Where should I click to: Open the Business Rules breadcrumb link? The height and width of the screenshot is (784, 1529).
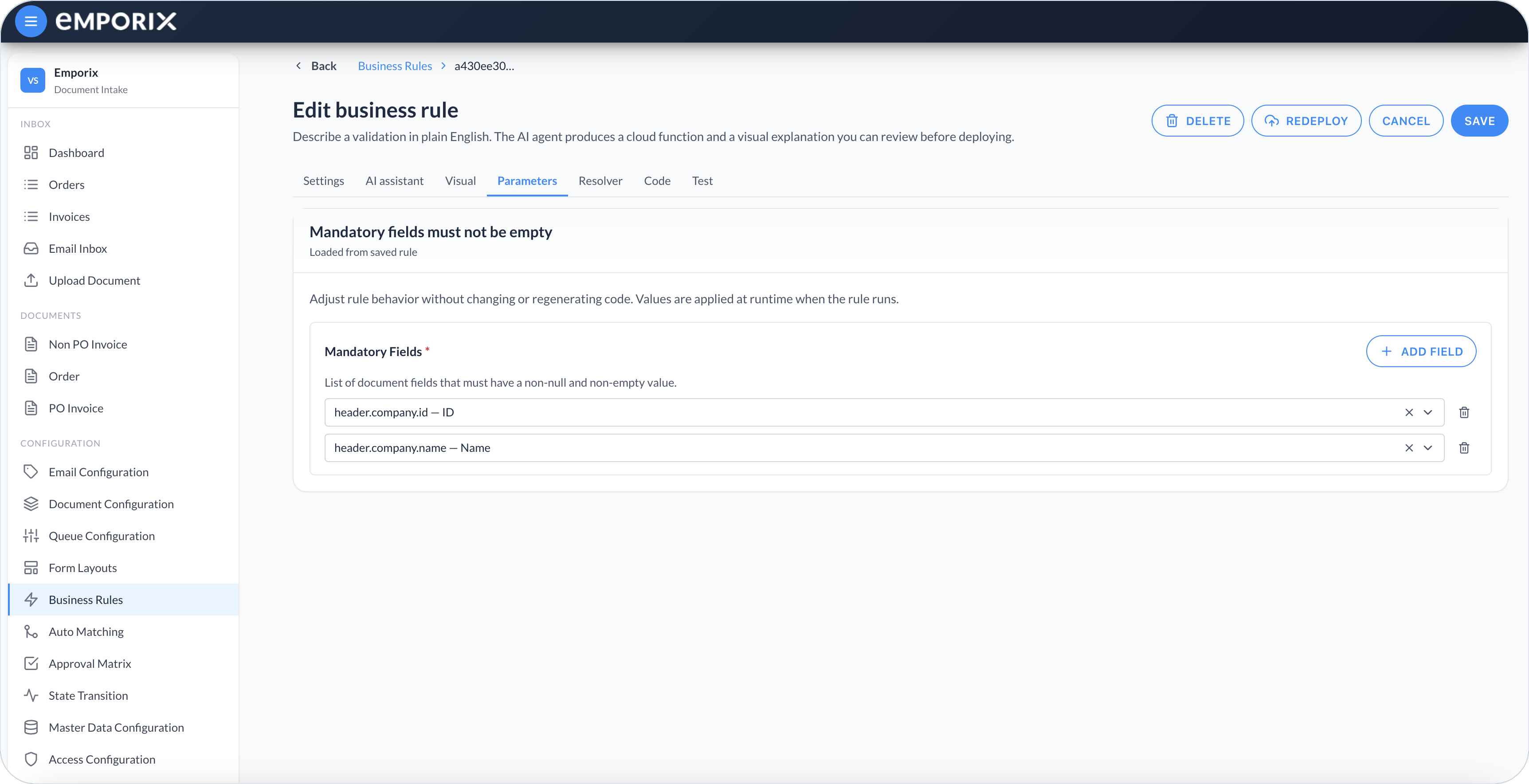(x=395, y=66)
